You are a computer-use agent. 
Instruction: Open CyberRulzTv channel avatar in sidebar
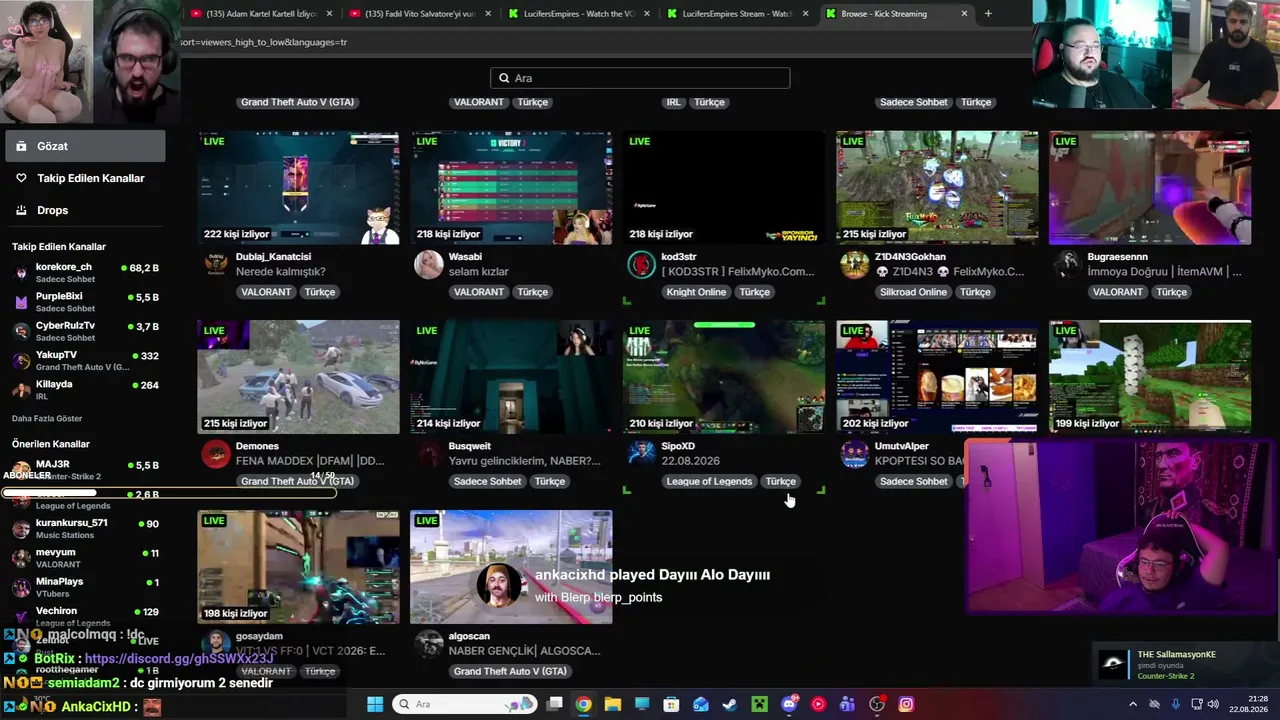click(21, 331)
